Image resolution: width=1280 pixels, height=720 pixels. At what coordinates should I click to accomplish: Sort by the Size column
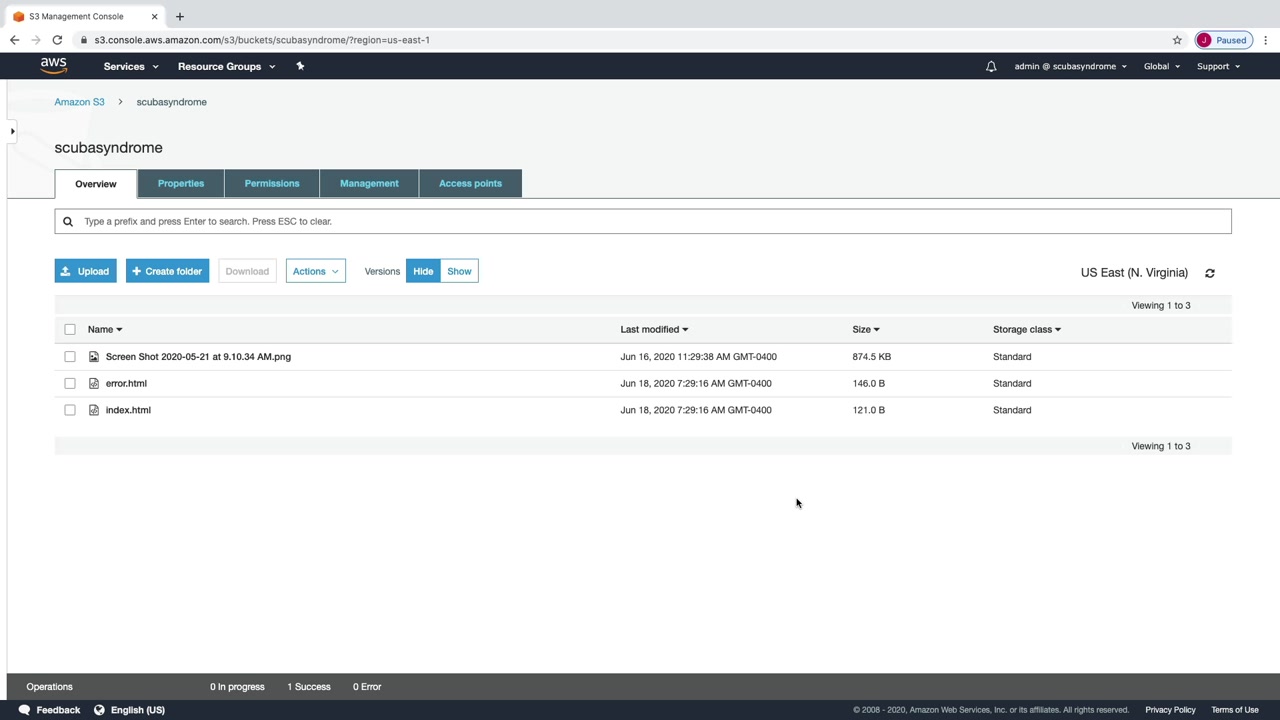click(866, 329)
